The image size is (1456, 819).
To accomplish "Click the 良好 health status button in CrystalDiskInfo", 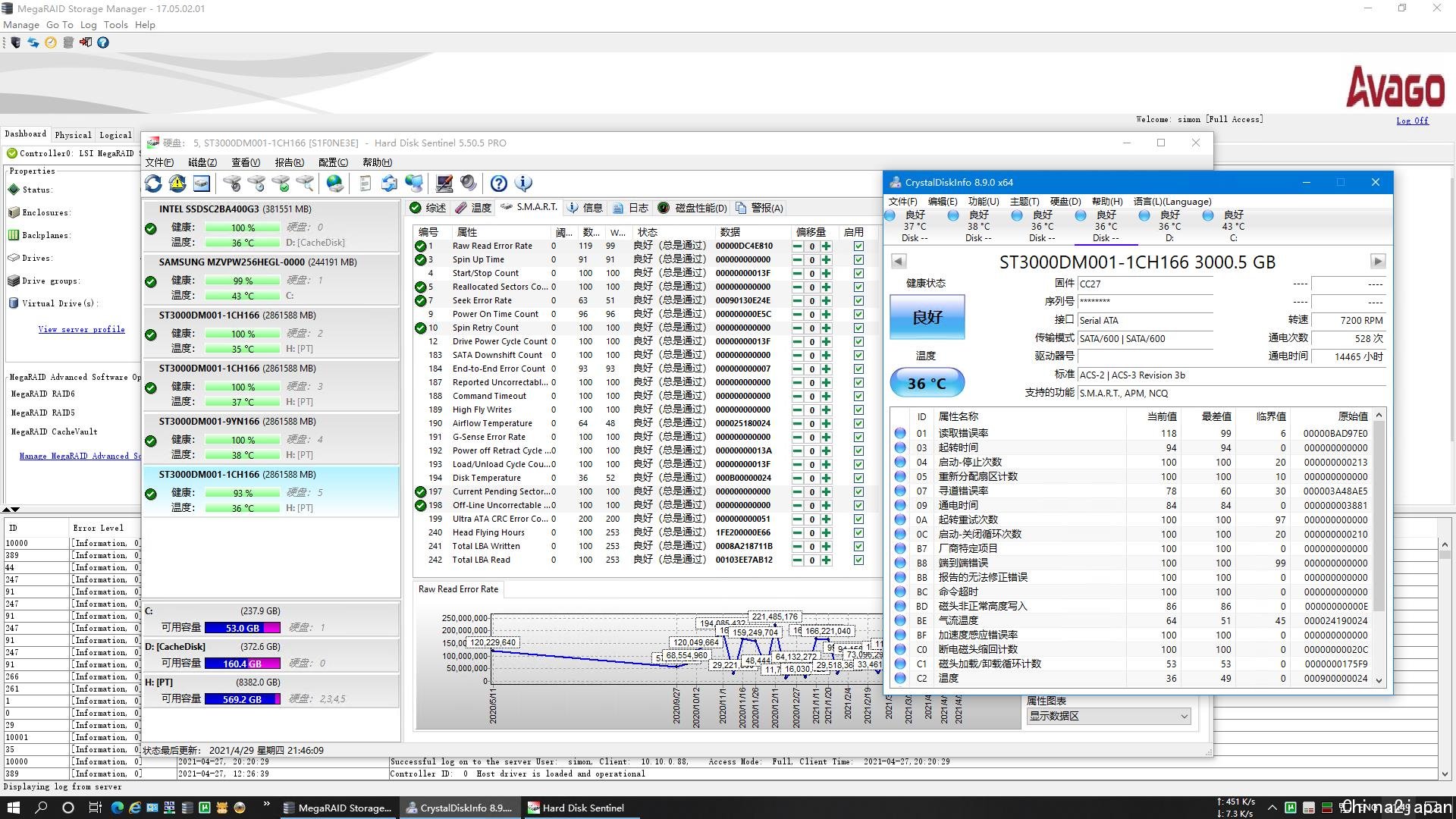I will (x=927, y=317).
